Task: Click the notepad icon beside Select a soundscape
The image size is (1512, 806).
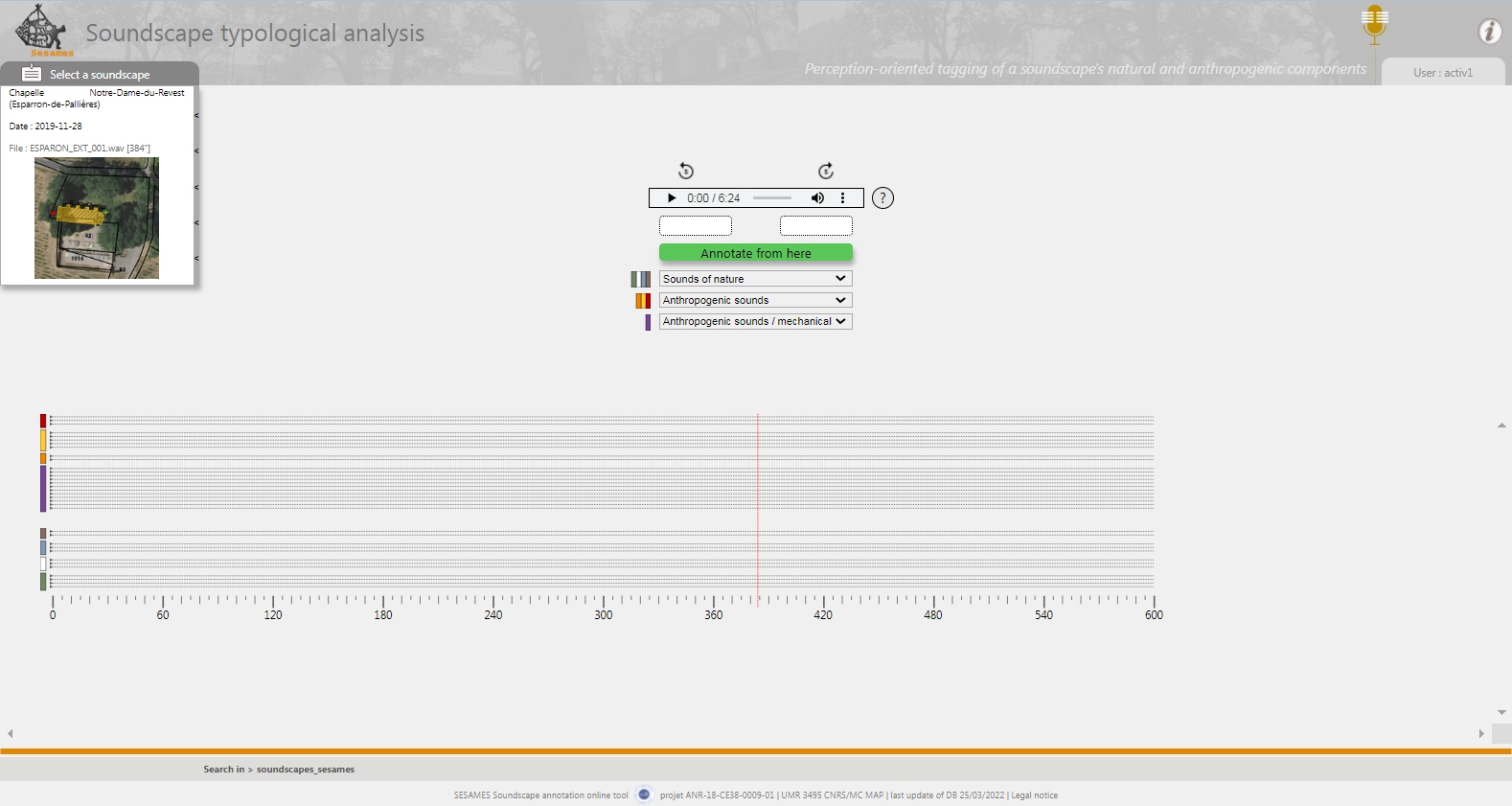Action: tap(32, 74)
